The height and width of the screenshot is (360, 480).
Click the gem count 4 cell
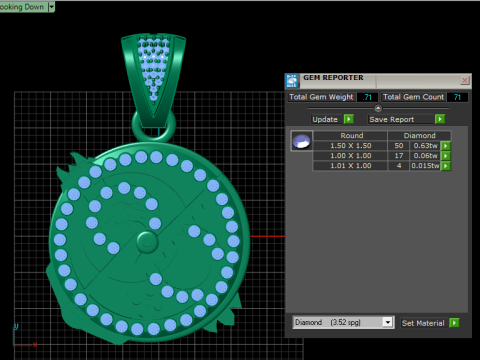pos(399,166)
